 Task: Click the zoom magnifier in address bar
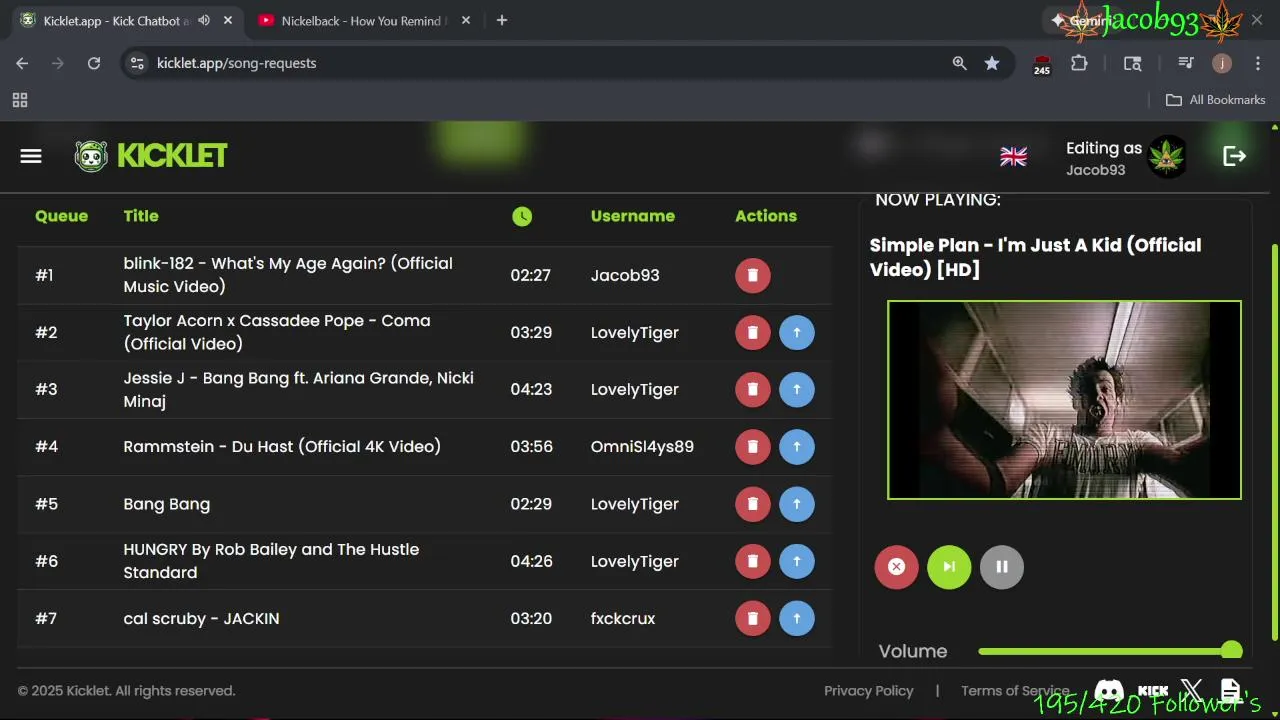coord(959,63)
